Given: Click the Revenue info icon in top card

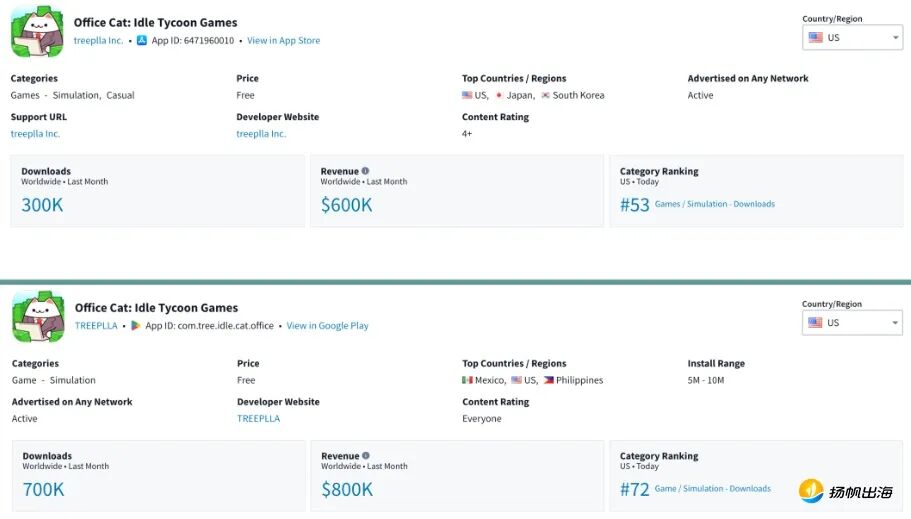Looking at the screenshot, I should tap(365, 171).
